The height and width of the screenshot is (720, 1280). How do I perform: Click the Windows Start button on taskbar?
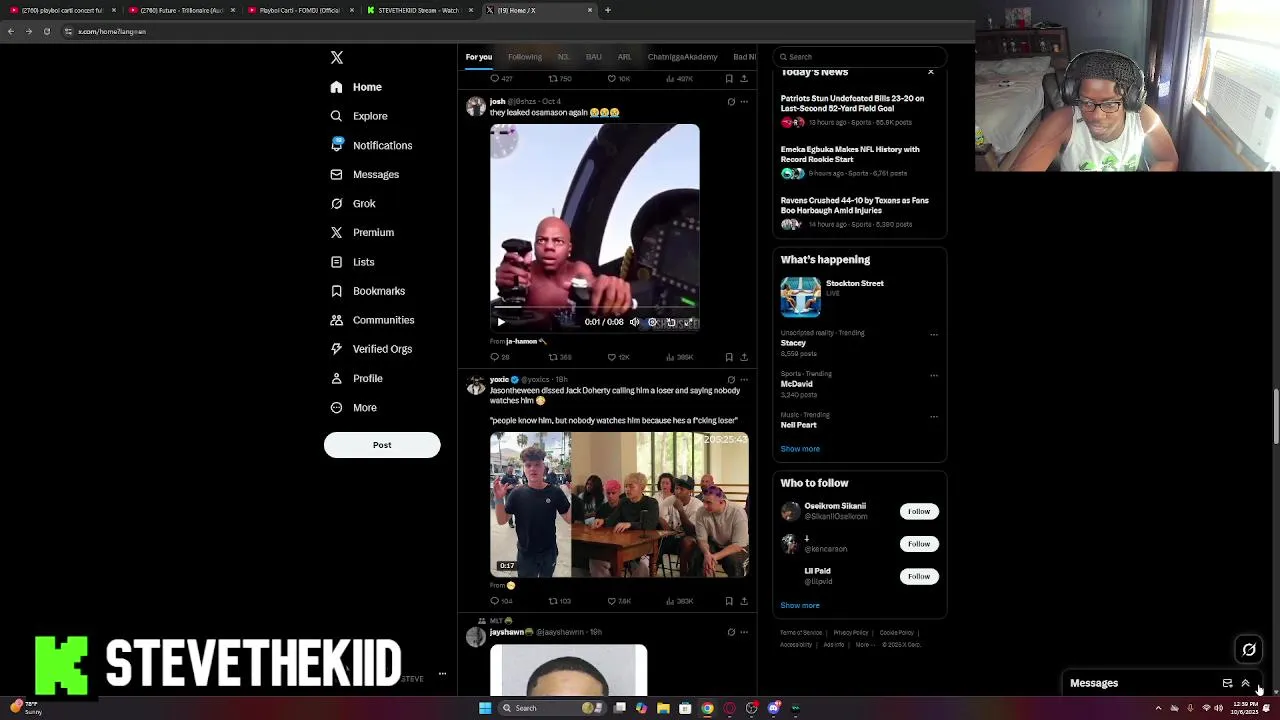click(485, 708)
